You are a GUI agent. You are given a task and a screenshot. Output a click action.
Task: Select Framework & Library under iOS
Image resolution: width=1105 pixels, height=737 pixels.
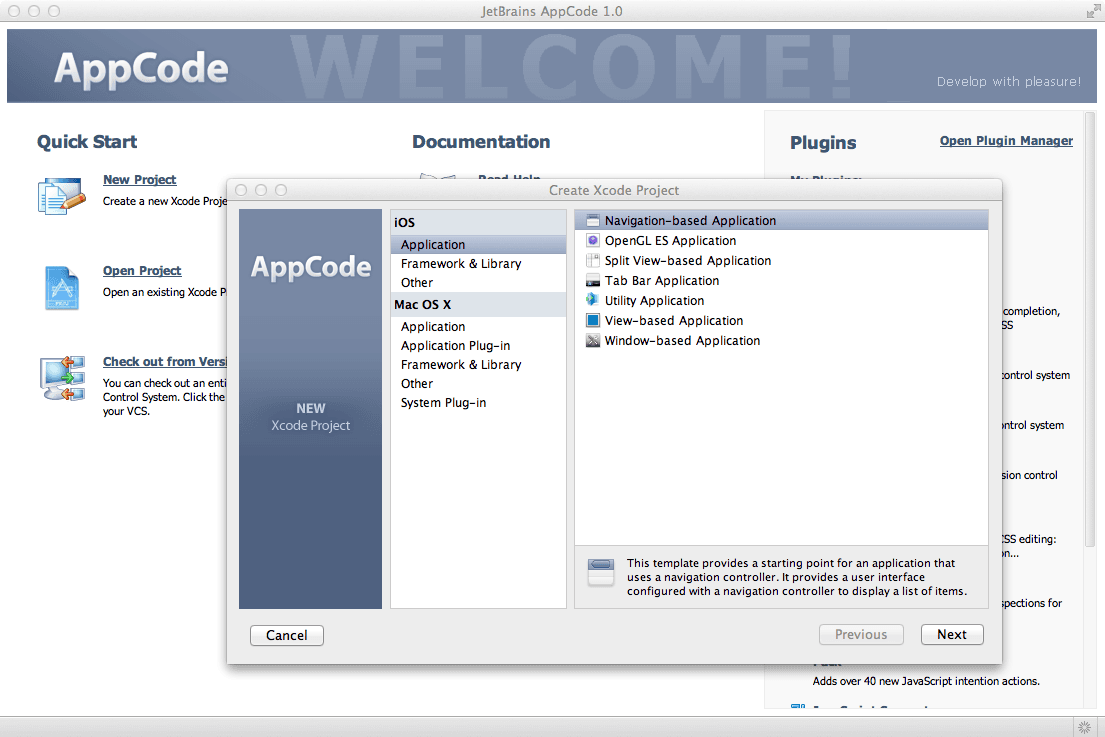(x=479, y=264)
